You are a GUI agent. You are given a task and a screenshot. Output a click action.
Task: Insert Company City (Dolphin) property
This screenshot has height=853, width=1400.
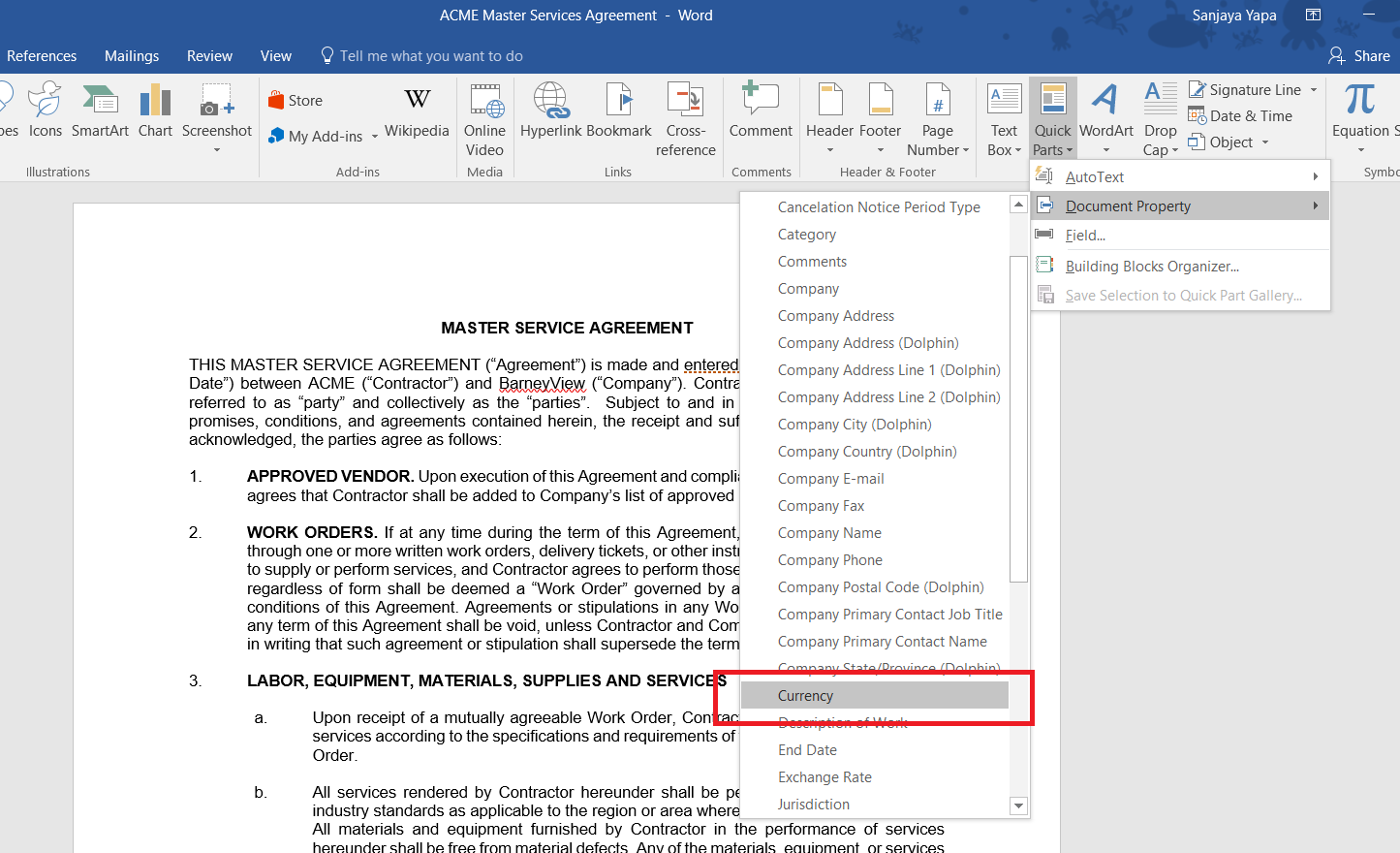[875, 425]
